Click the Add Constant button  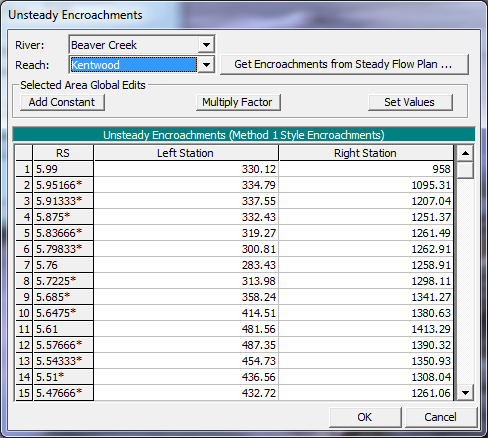[62, 102]
